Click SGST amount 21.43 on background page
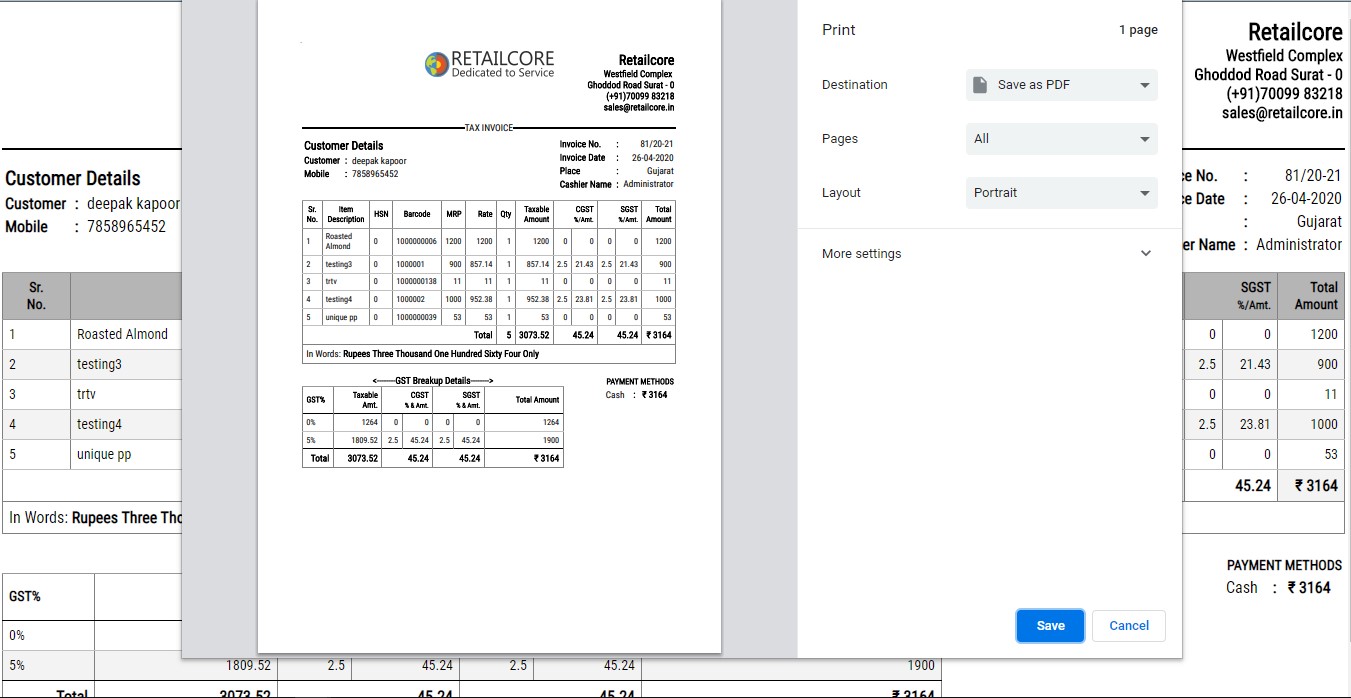 1255,364
